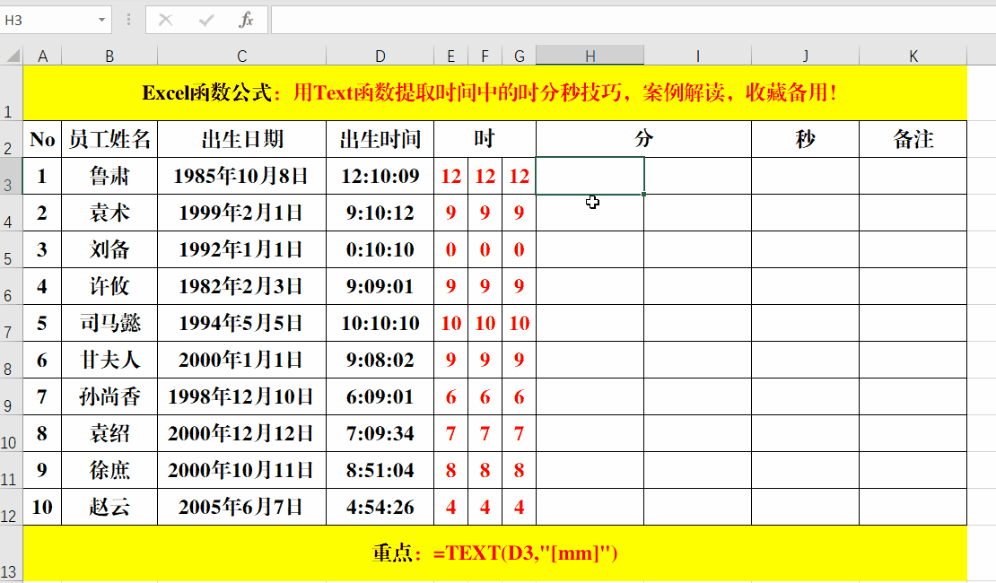Select column H header
996x583 pixels.
(x=590, y=56)
